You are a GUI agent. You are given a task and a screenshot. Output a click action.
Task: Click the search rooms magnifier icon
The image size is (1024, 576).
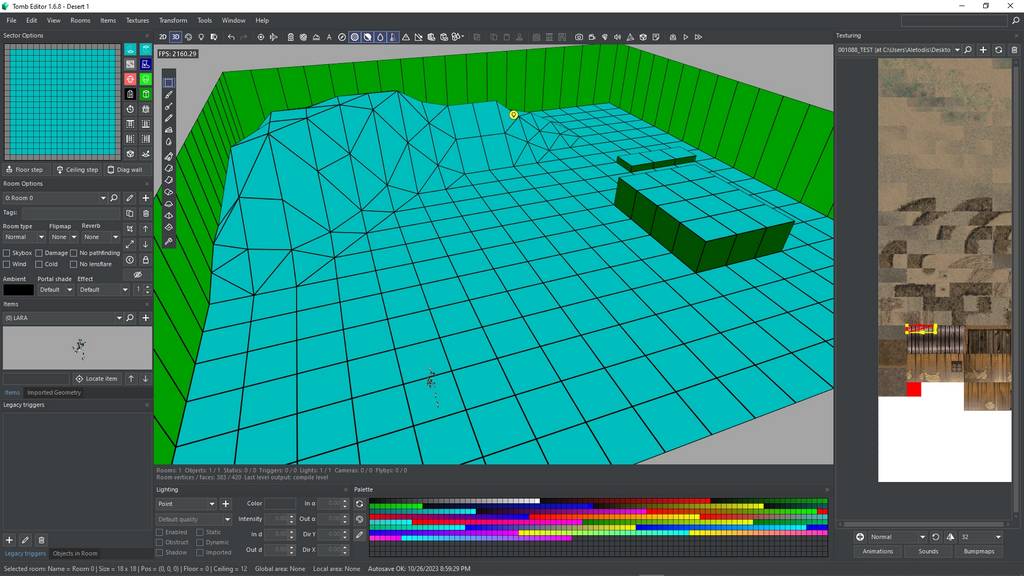(x=114, y=198)
